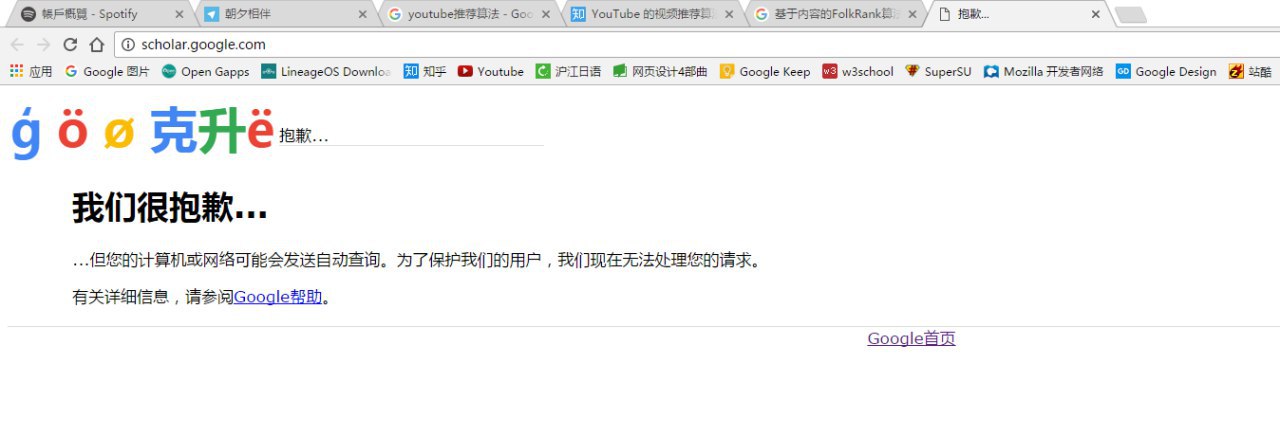This screenshot has height=436, width=1280.
Task: Open the 知乎 bookmark
Action: [x=425, y=71]
